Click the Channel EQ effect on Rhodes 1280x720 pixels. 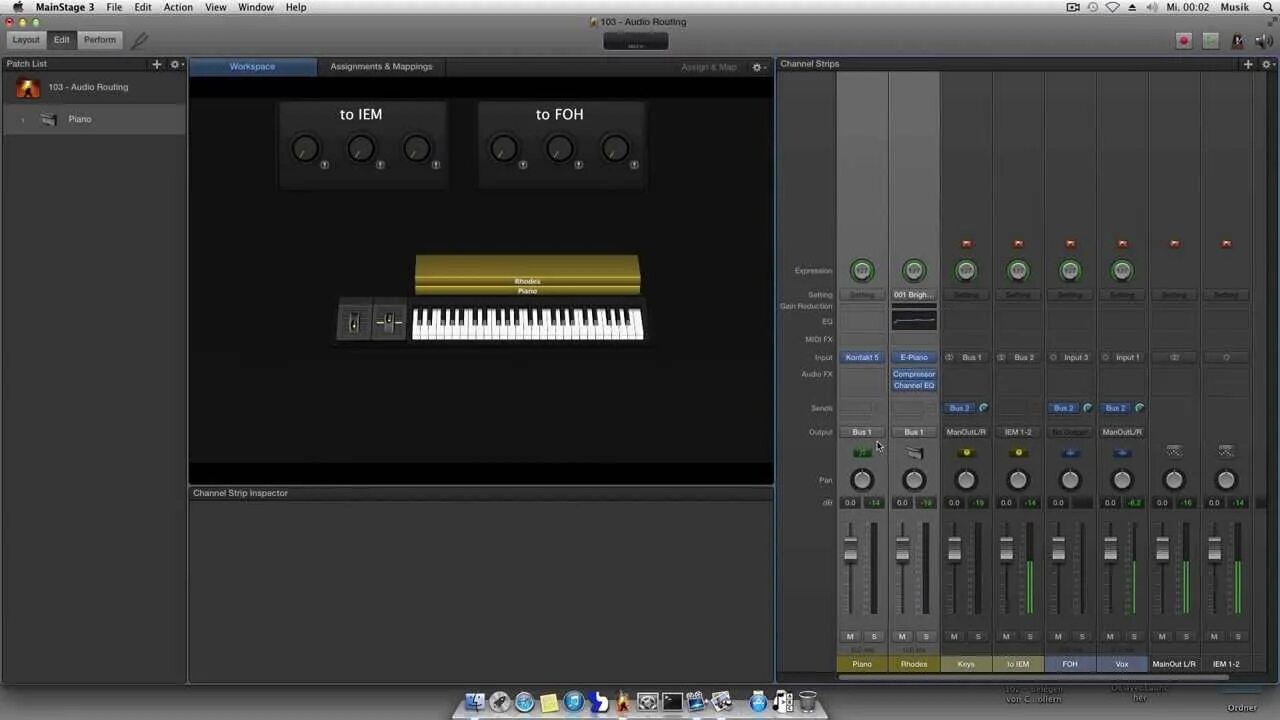(914, 385)
